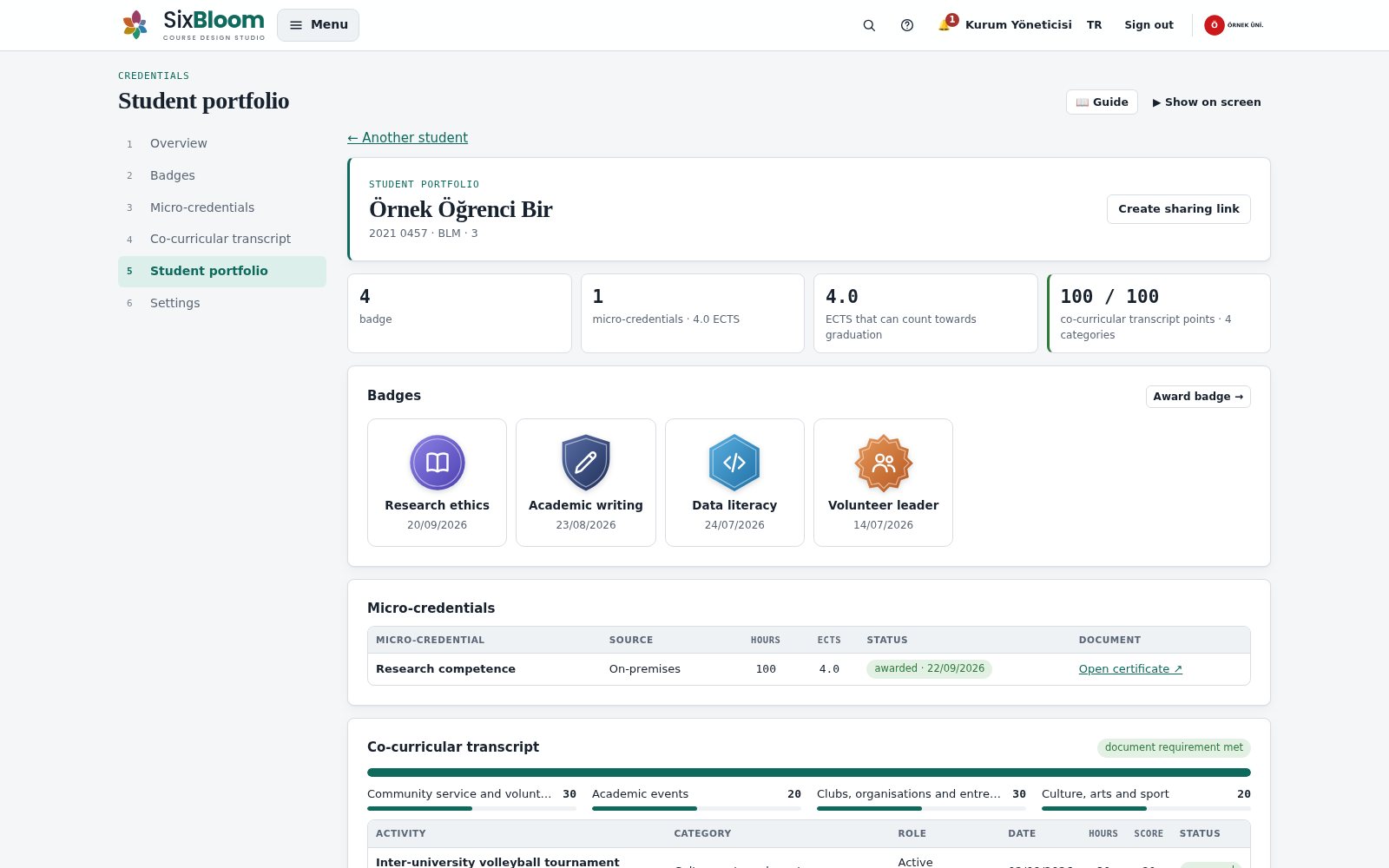Switch language with TR selector
This screenshot has height=868, width=1389.
pyautogui.click(x=1095, y=25)
